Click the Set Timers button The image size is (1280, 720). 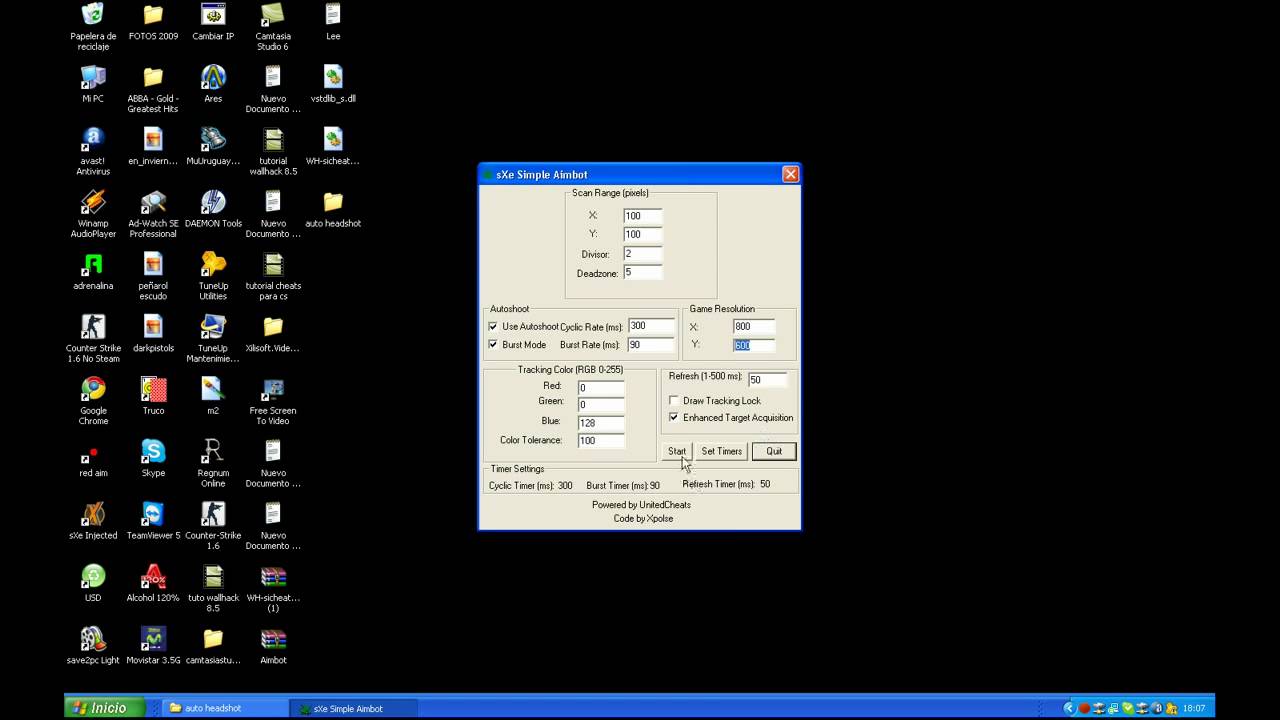click(x=721, y=451)
